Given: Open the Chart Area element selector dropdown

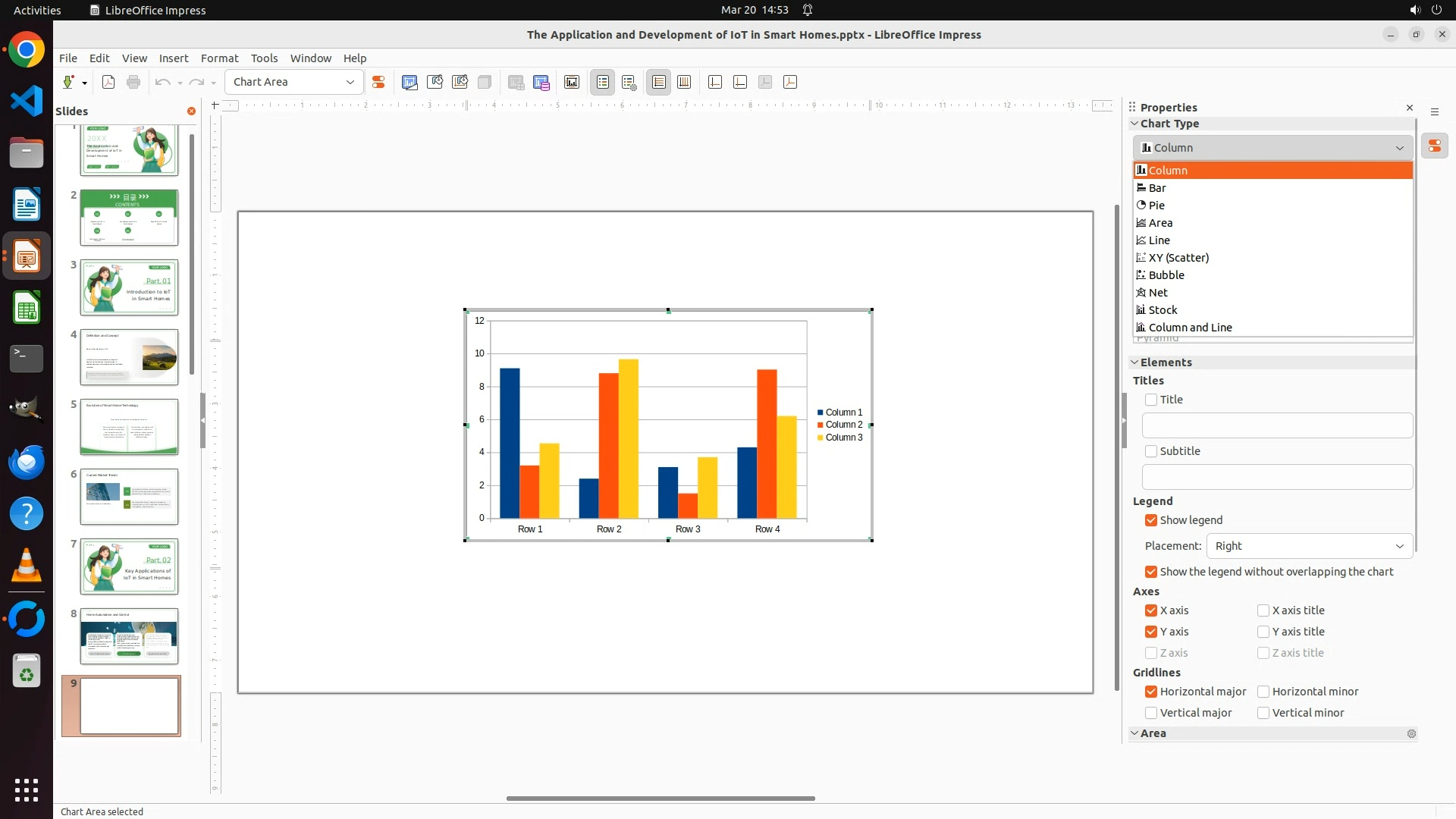Looking at the screenshot, I should 350,82.
